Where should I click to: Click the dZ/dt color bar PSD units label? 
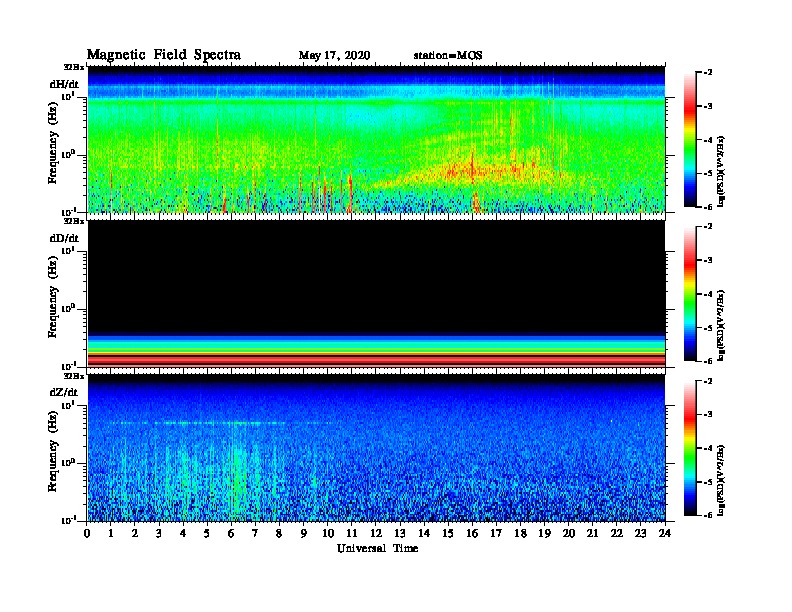[x=721, y=480]
